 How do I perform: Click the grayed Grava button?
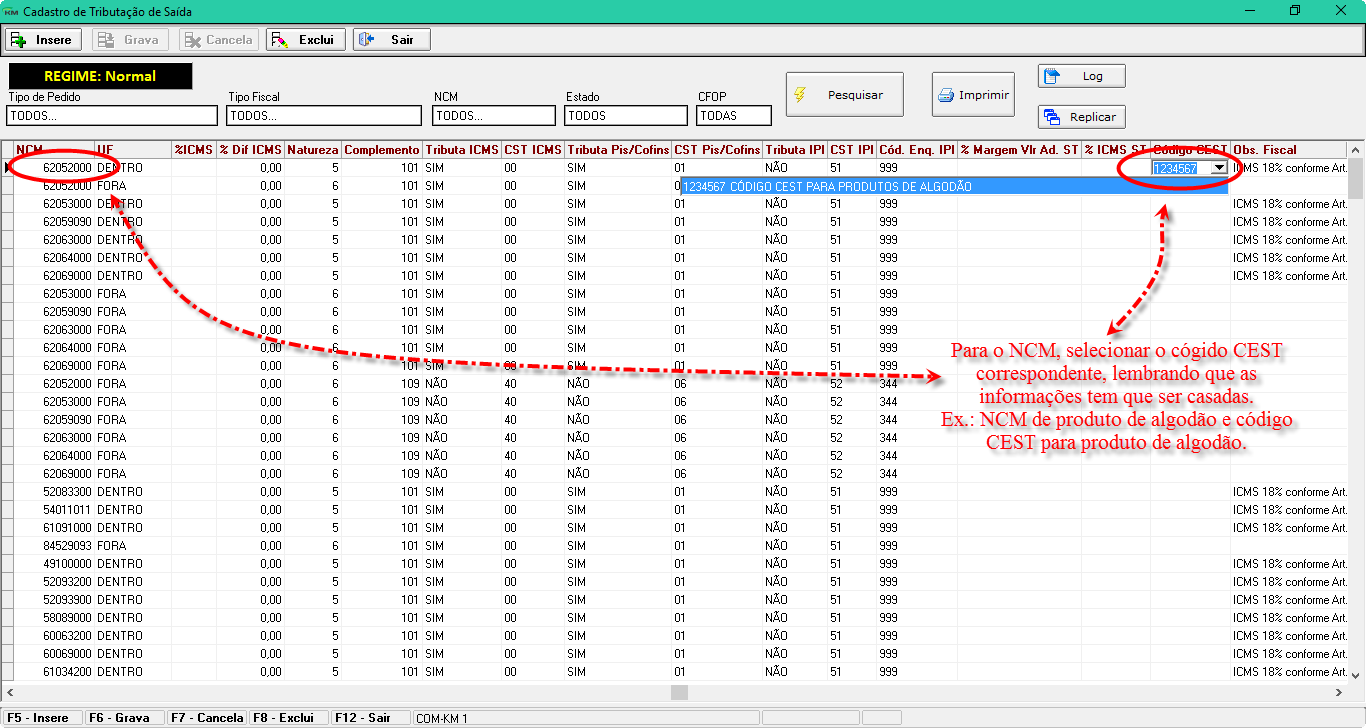pos(131,40)
